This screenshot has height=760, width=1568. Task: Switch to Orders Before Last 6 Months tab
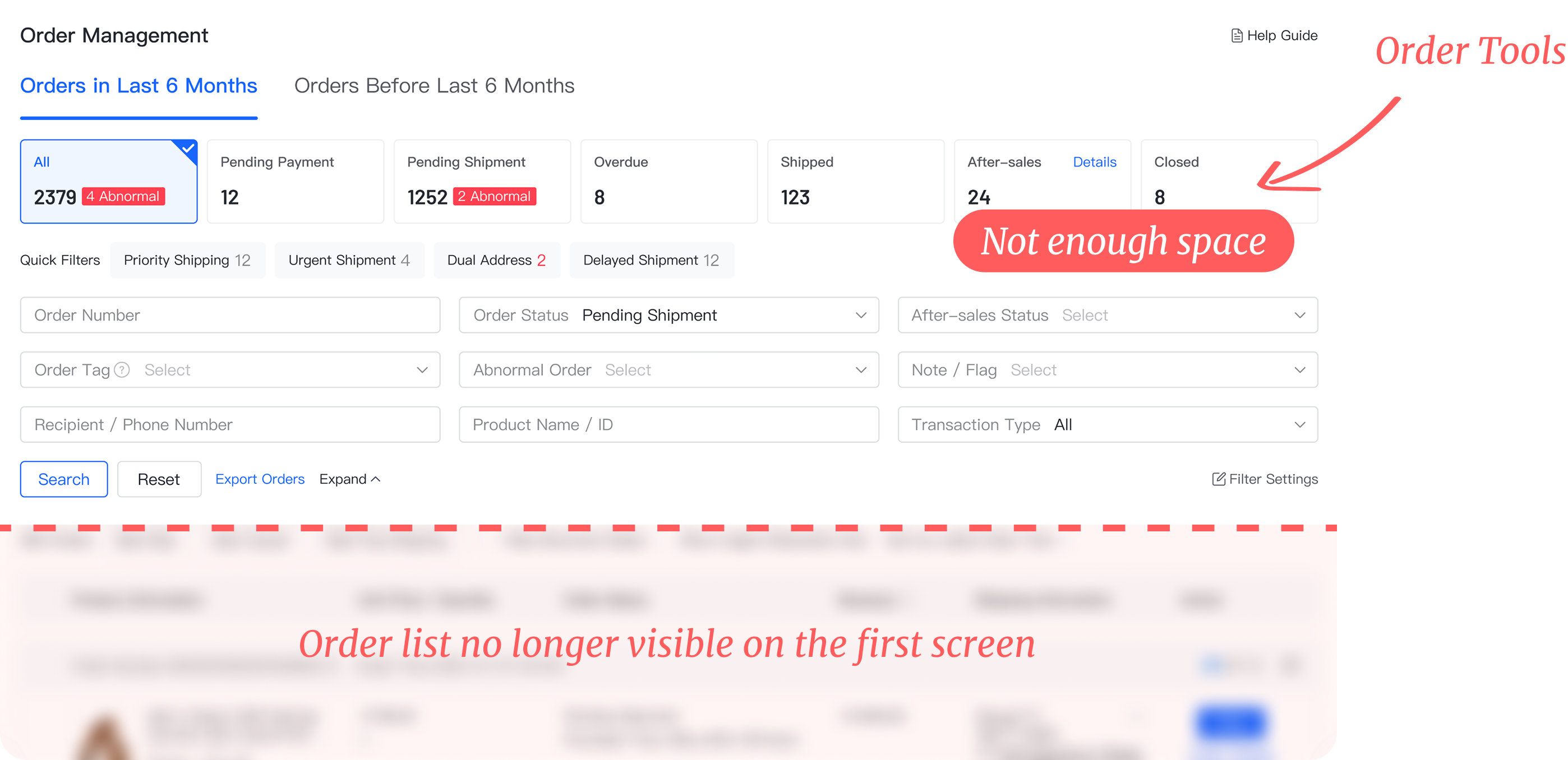click(434, 86)
